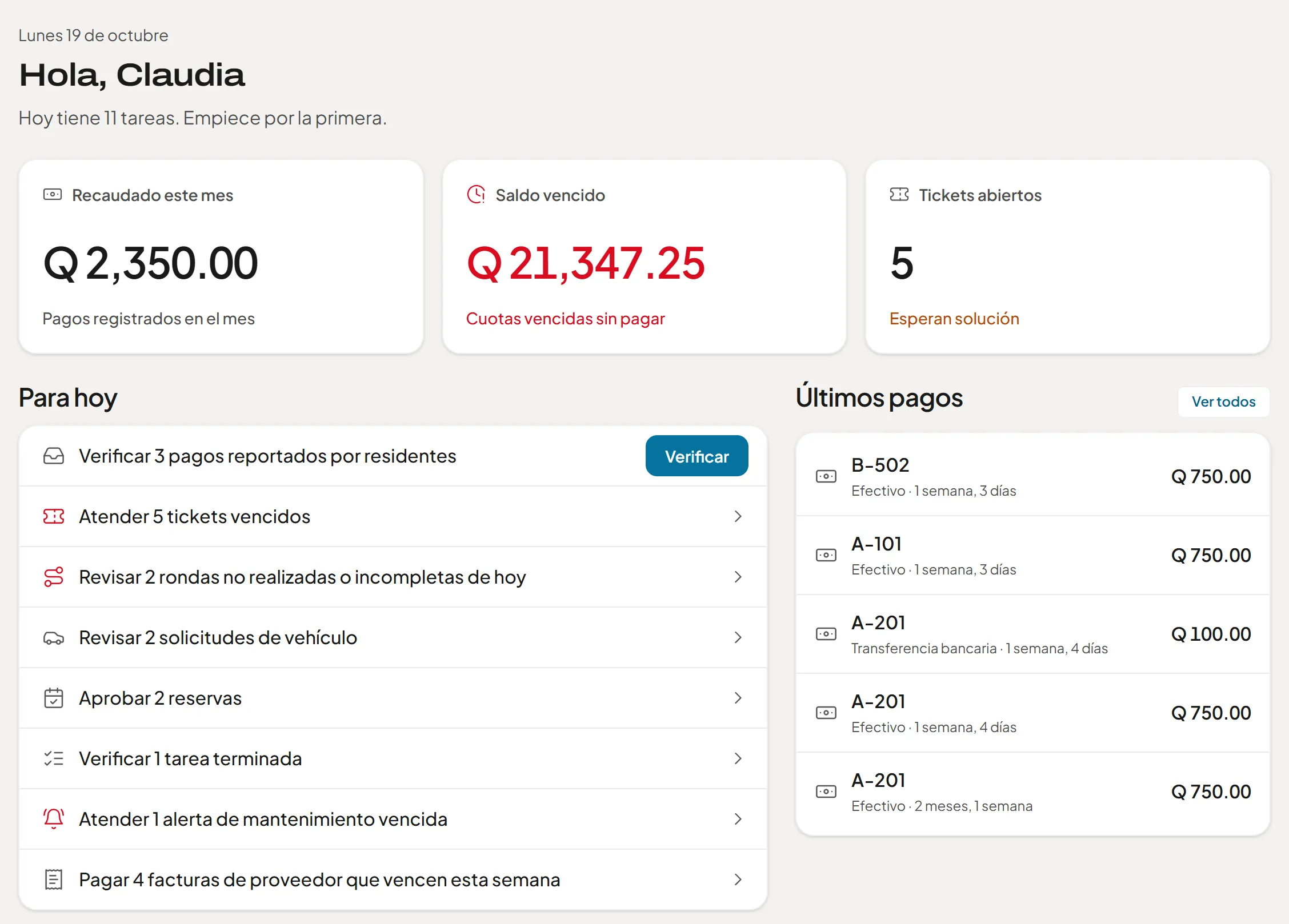
Task: Click the Q 2,350.00 recaudado amount
Action: (151, 263)
